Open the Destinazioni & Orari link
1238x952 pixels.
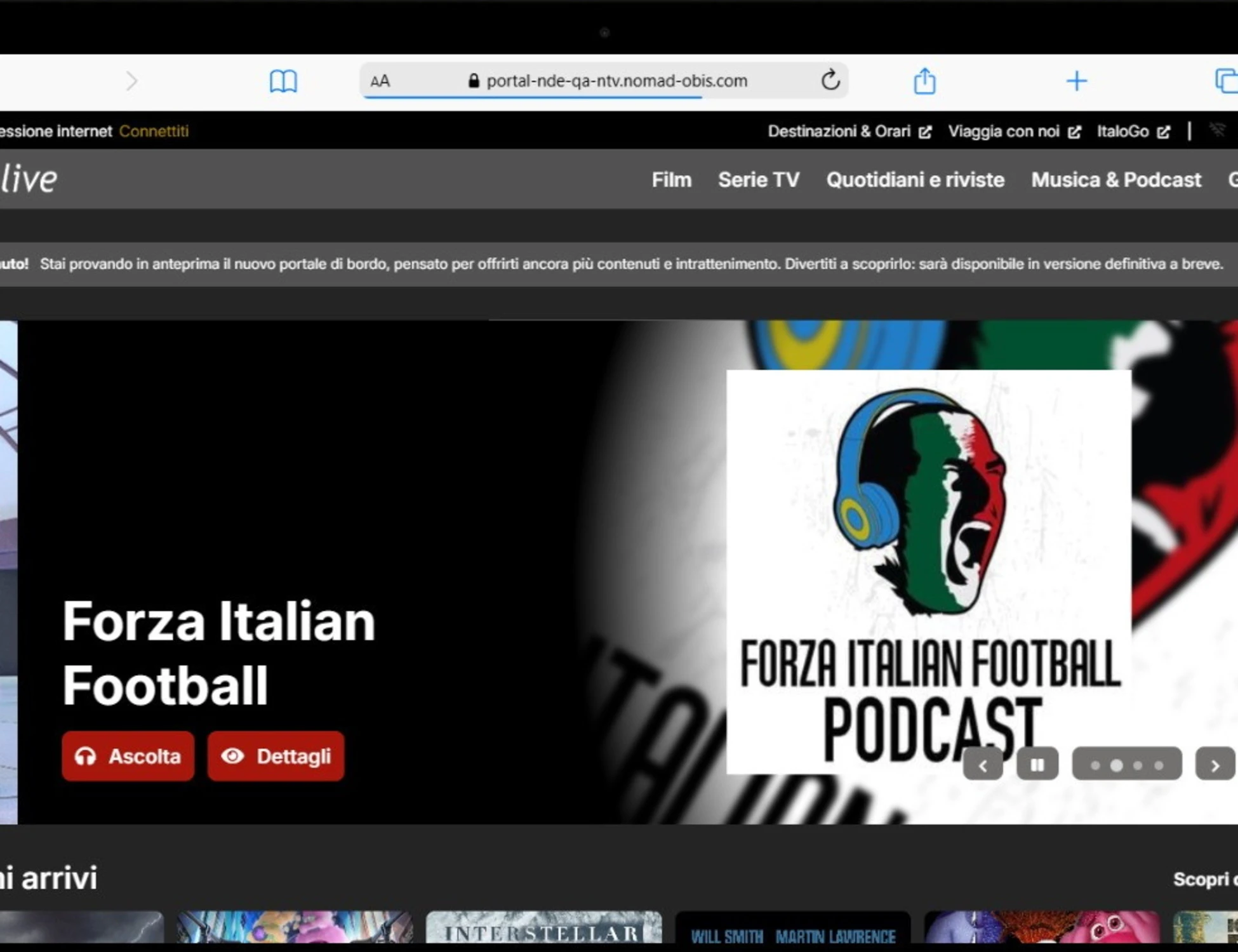click(x=849, y=131)
